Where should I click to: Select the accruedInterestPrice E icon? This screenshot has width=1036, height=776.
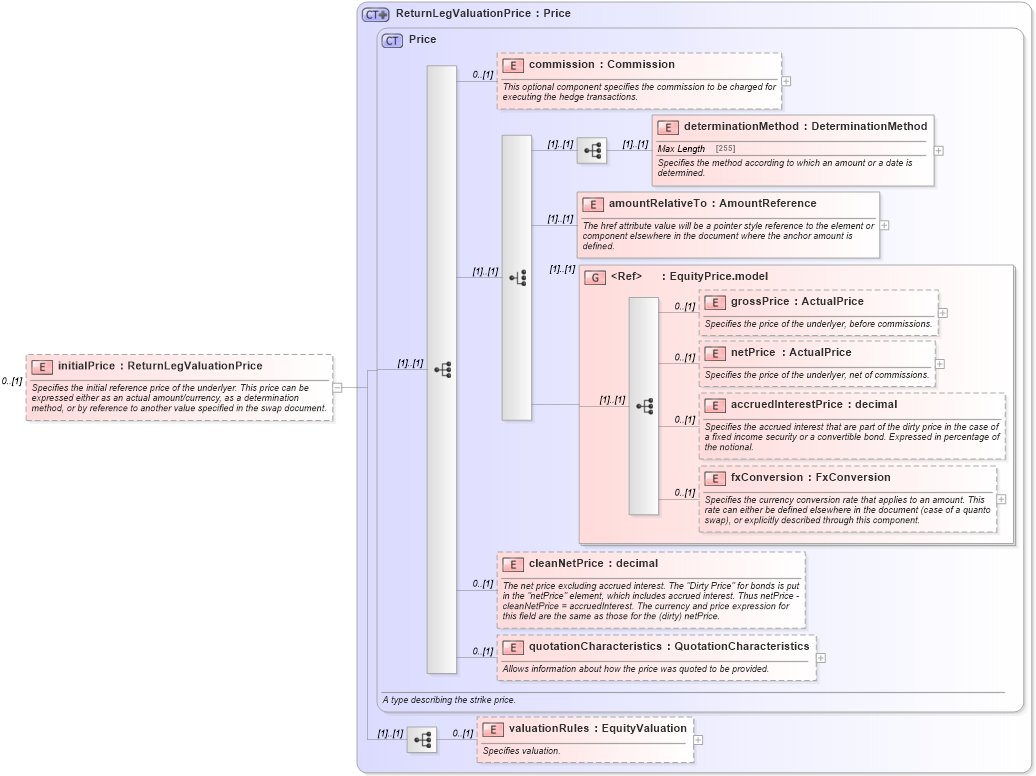coord(715,406)
